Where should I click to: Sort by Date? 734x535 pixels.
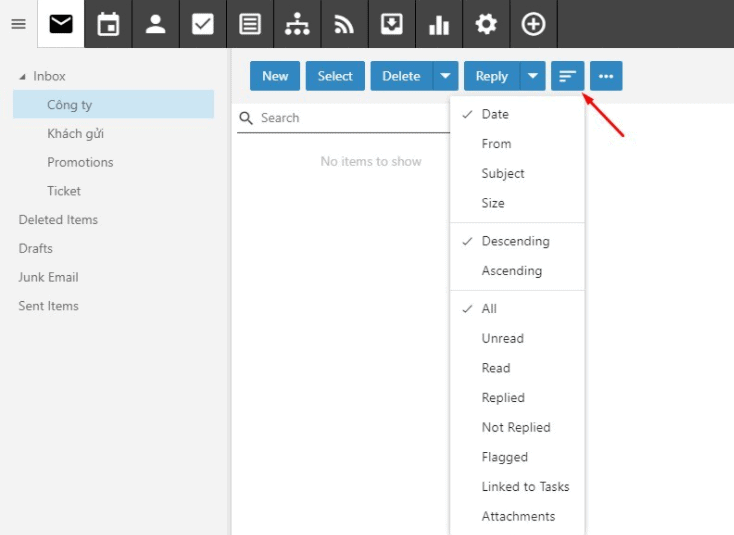click(517, 114)
